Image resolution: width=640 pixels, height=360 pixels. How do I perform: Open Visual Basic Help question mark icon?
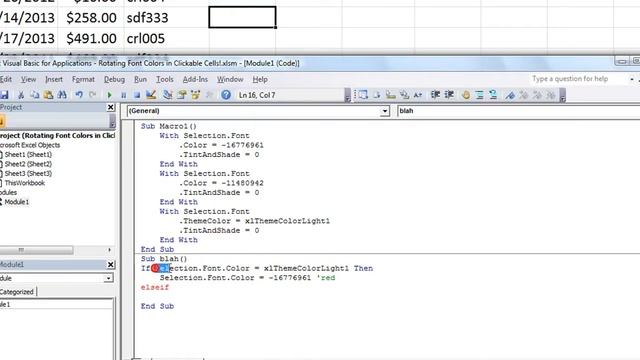[226, 95]
